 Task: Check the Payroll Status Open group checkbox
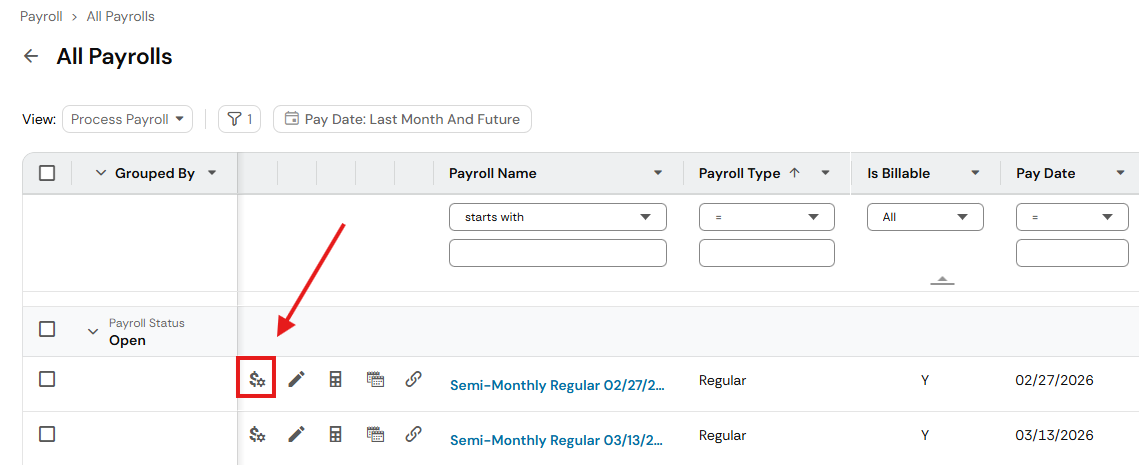(47, 329)
